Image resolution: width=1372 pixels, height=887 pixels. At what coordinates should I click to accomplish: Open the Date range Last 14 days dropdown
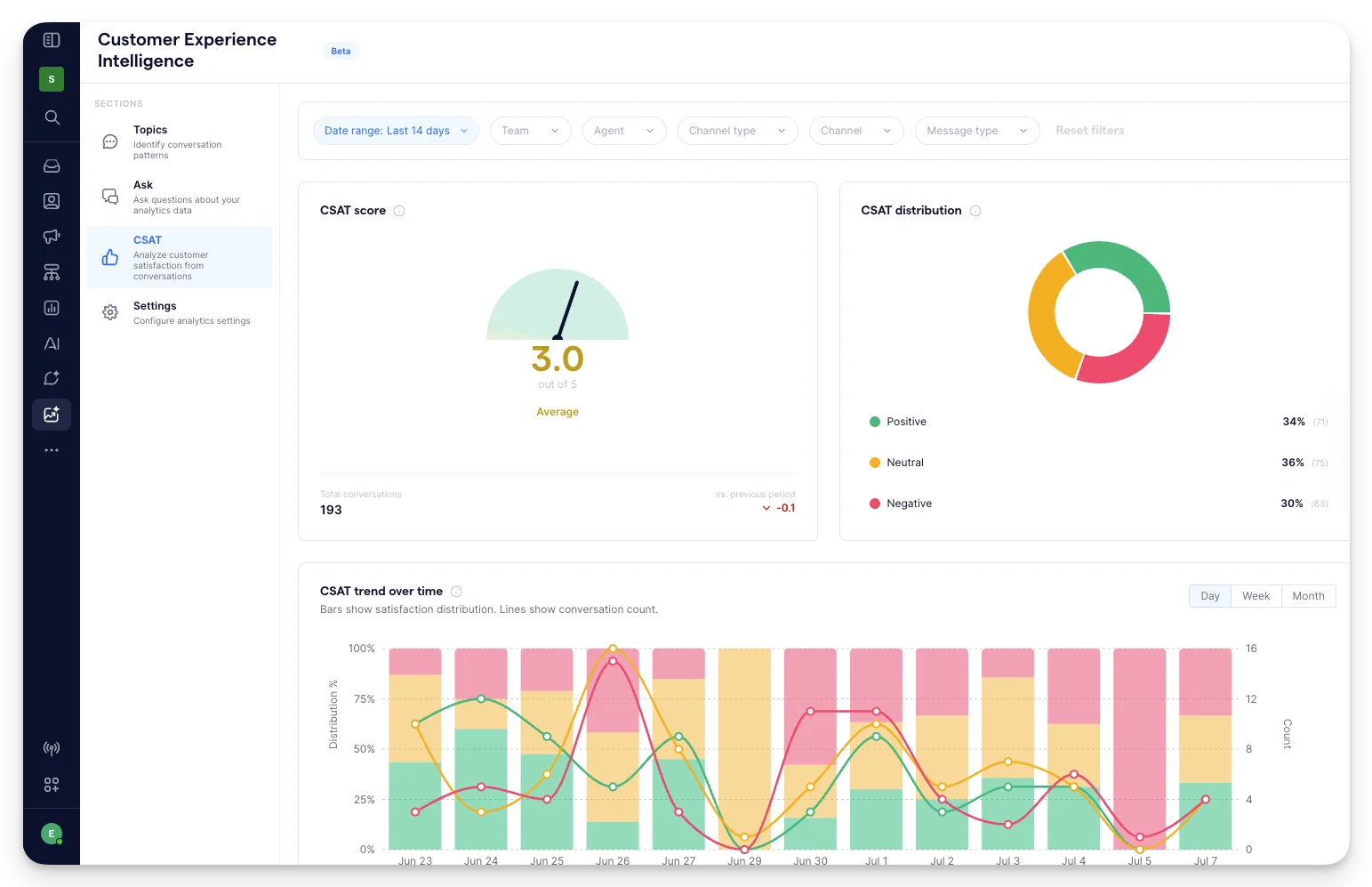396,131
